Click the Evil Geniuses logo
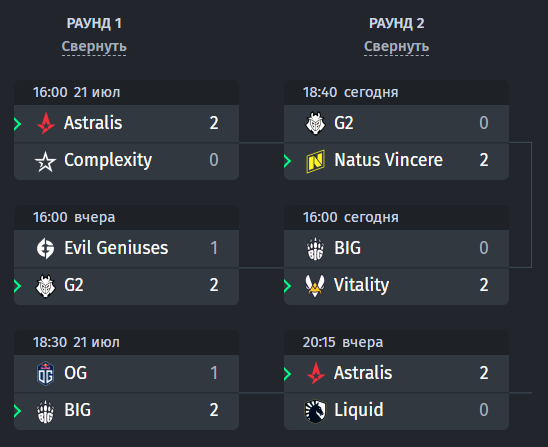This screenshot has height=447, width=548. click(45, 248)
